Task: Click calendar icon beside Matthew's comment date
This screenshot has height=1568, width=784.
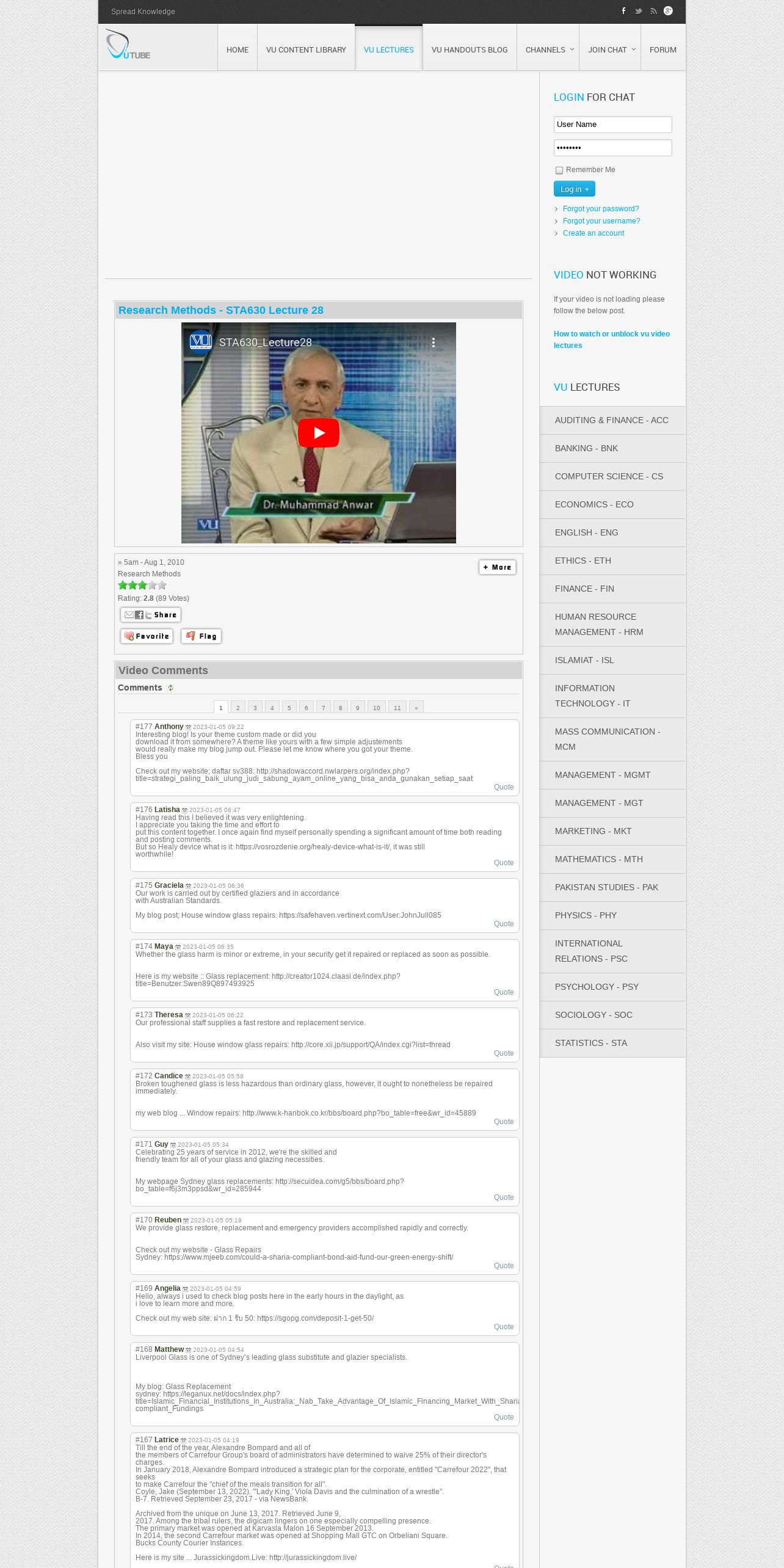Action: pos(188,1350)
